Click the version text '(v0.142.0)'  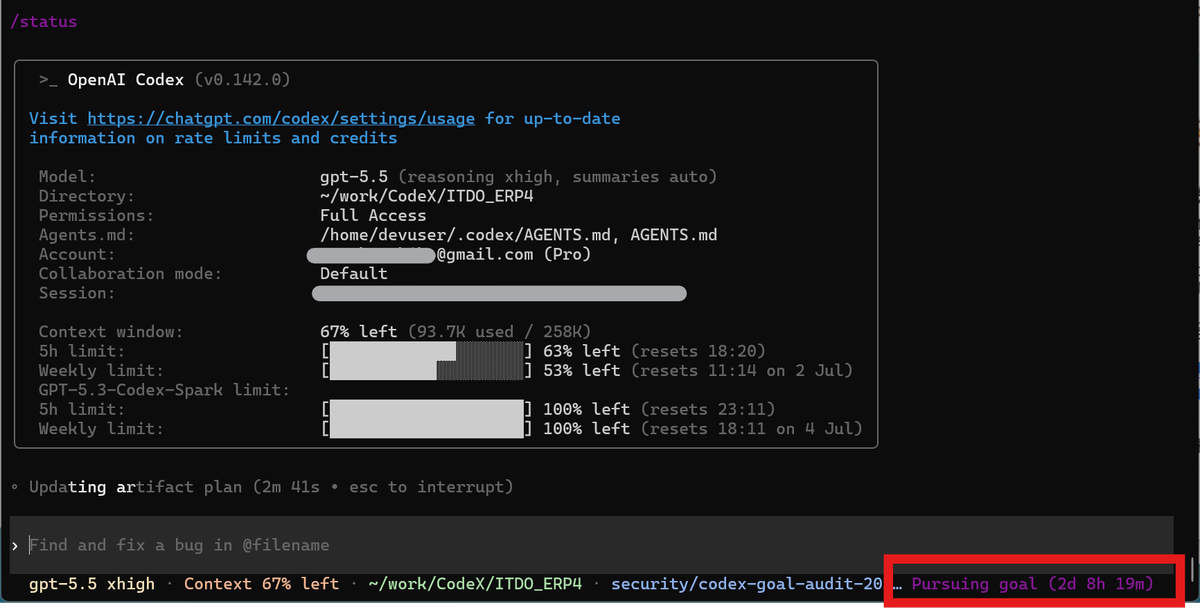243,79
